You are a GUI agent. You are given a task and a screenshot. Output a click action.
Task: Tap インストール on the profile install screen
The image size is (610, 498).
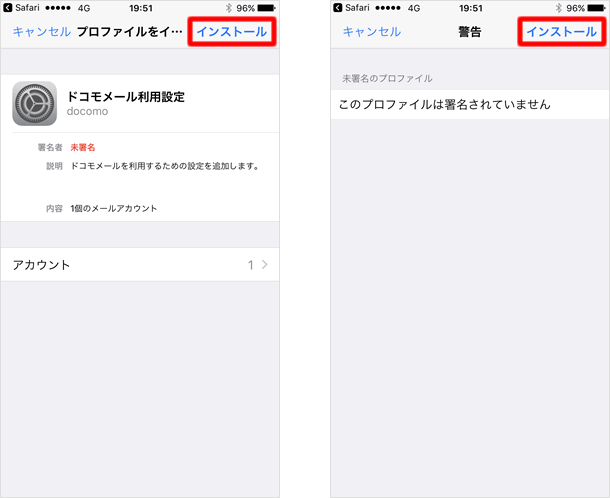point(232,32)
